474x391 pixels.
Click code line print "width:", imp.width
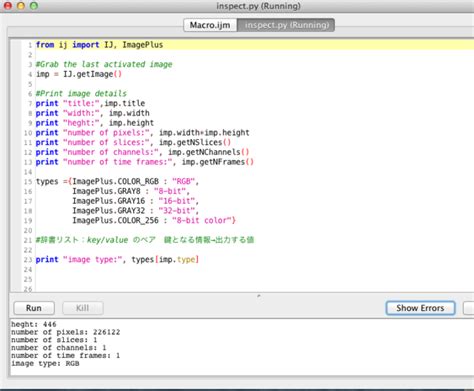93,113
